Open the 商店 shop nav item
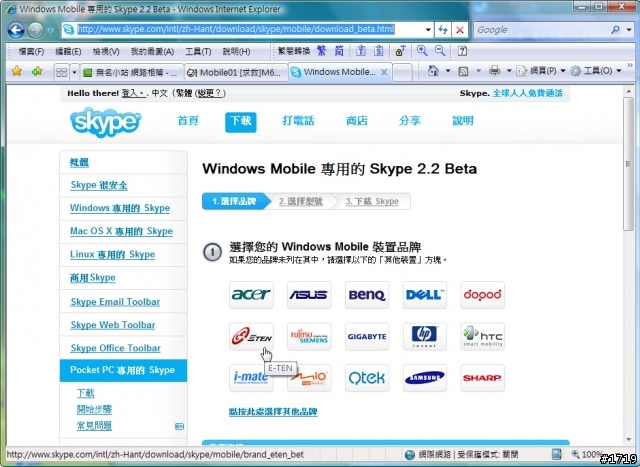This screenshot has width=640, height=467. coord(357,121)
